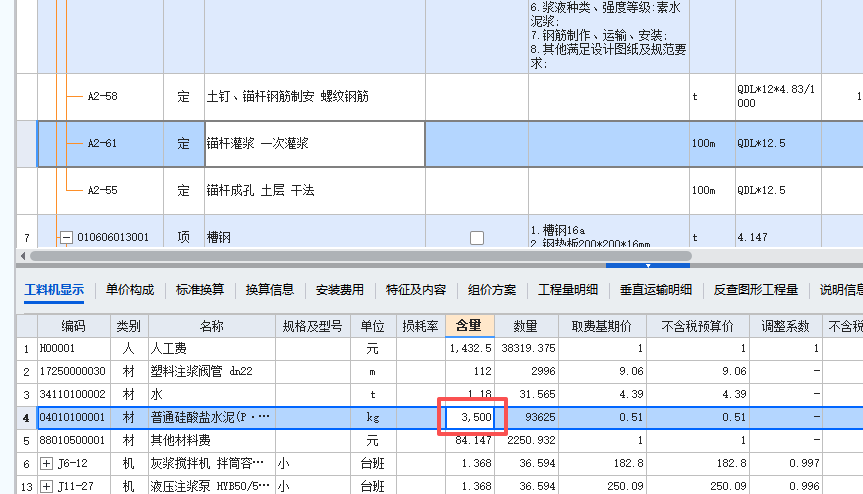Viewport: 863px width, 494px height.
Task: Select the 塑料注浆阀管 dn22 row
Action: tap(439, 371)
